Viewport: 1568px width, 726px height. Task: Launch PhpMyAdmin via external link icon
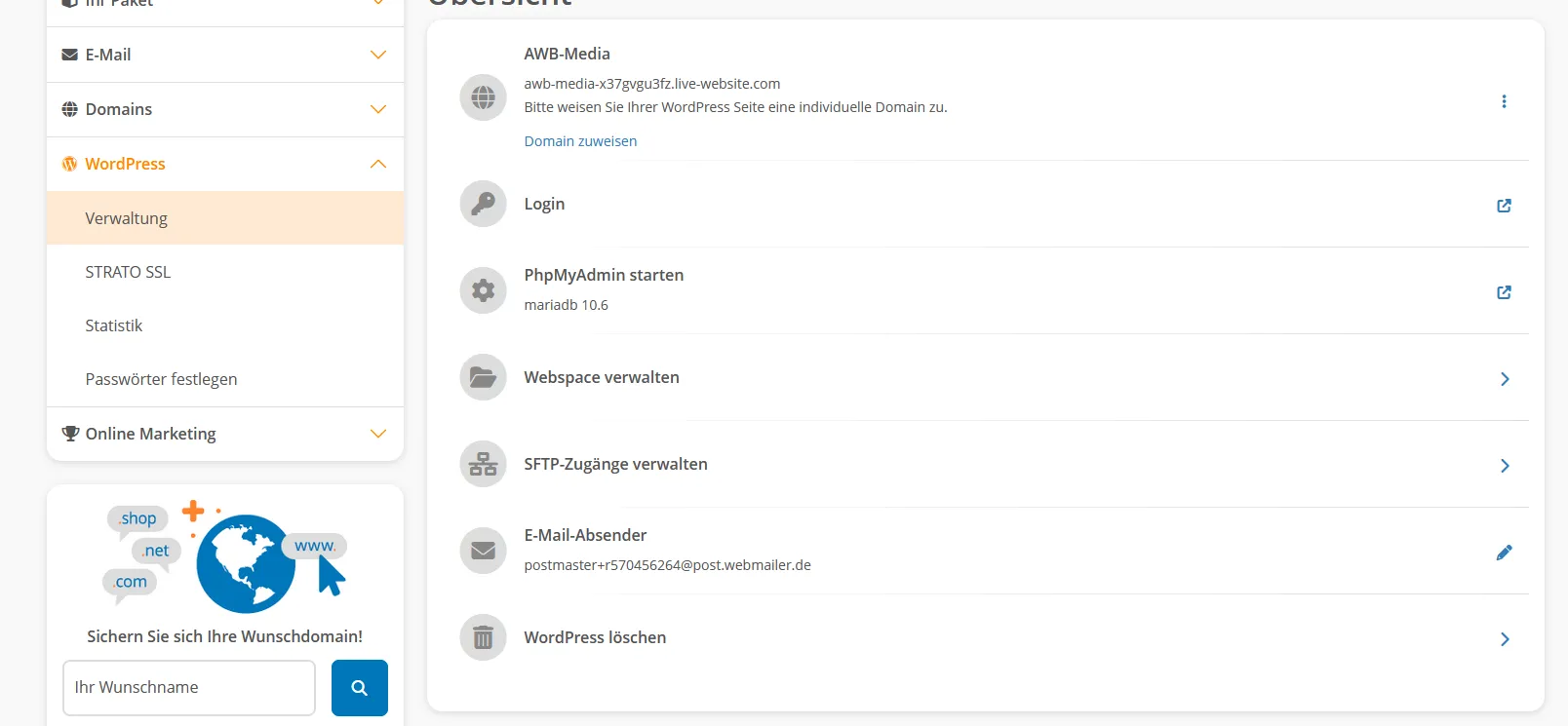tap(1505, 292)
